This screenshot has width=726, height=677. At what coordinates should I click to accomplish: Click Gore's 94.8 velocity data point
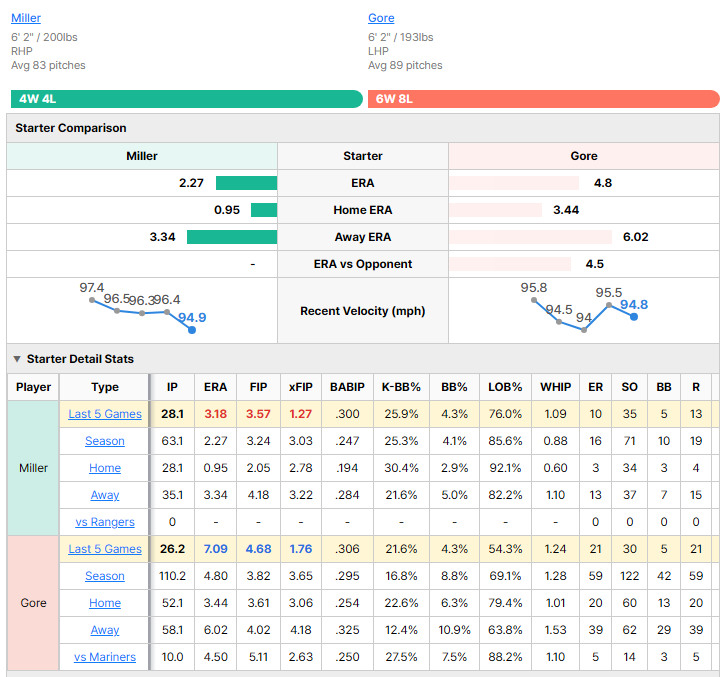634,317
